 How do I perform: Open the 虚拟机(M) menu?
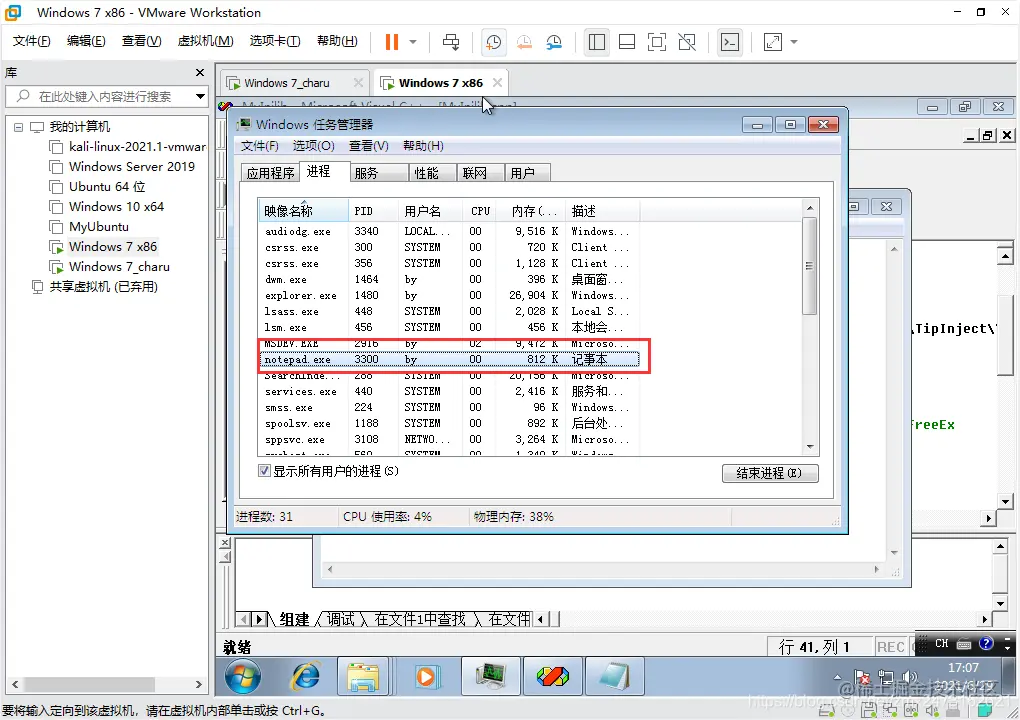pyautogui.click(x=205, y=41)
